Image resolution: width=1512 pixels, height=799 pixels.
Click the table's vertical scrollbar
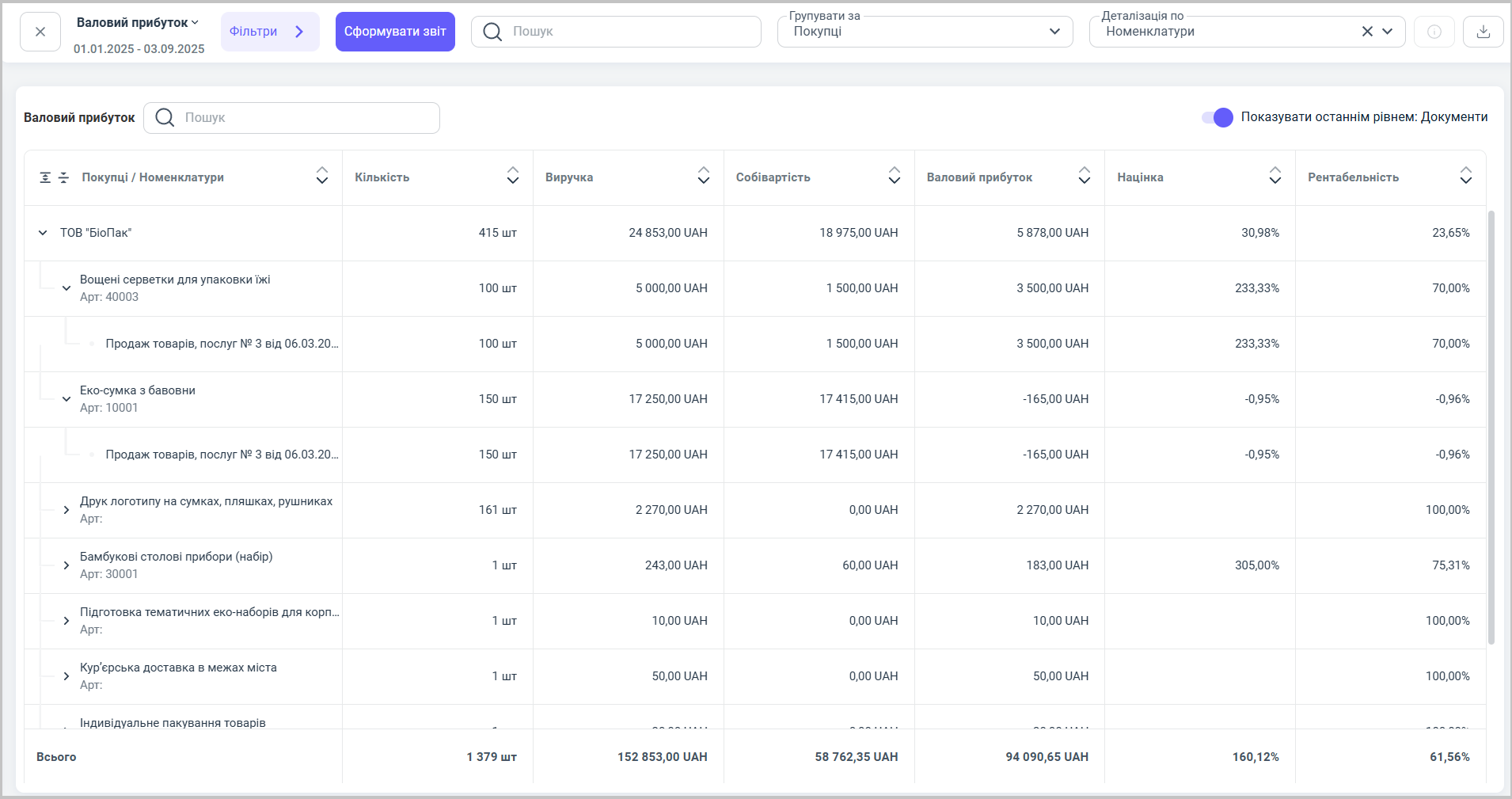[x=1491, y=428]
